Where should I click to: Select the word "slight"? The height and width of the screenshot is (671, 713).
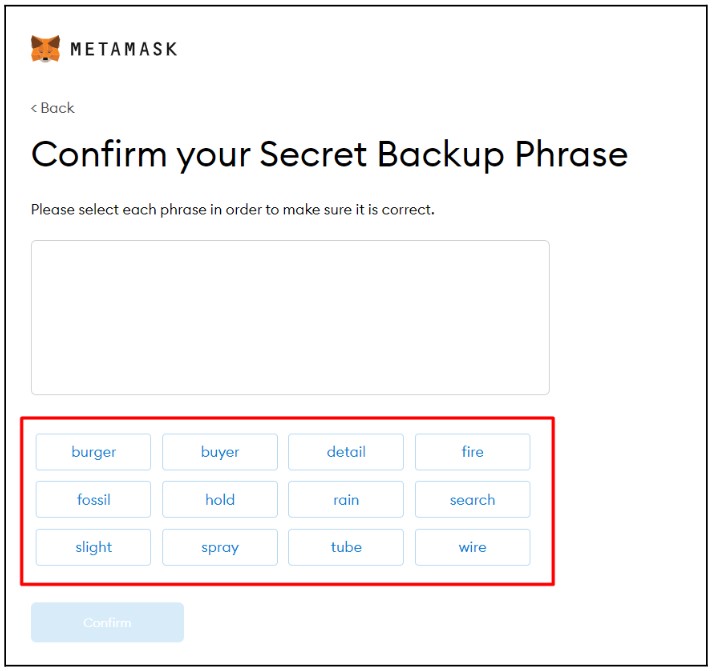click(93, 547)
